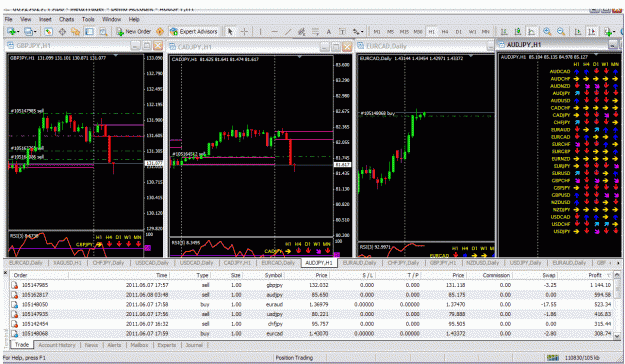Sort trades by Symbol column header
The height and width of the screenshot is (364, 625).
tap(273, 275)
